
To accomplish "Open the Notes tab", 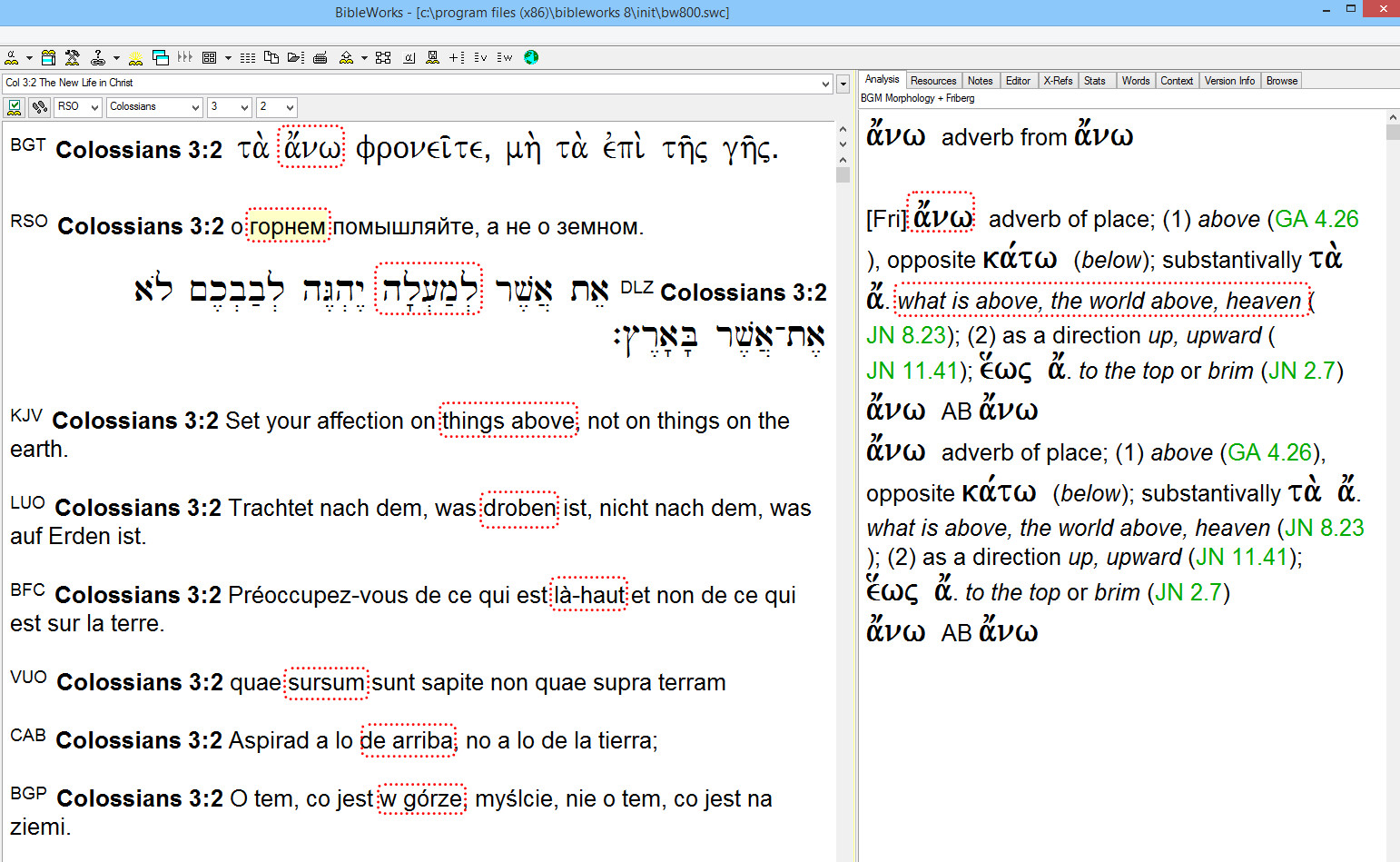I will pos(980,81).
